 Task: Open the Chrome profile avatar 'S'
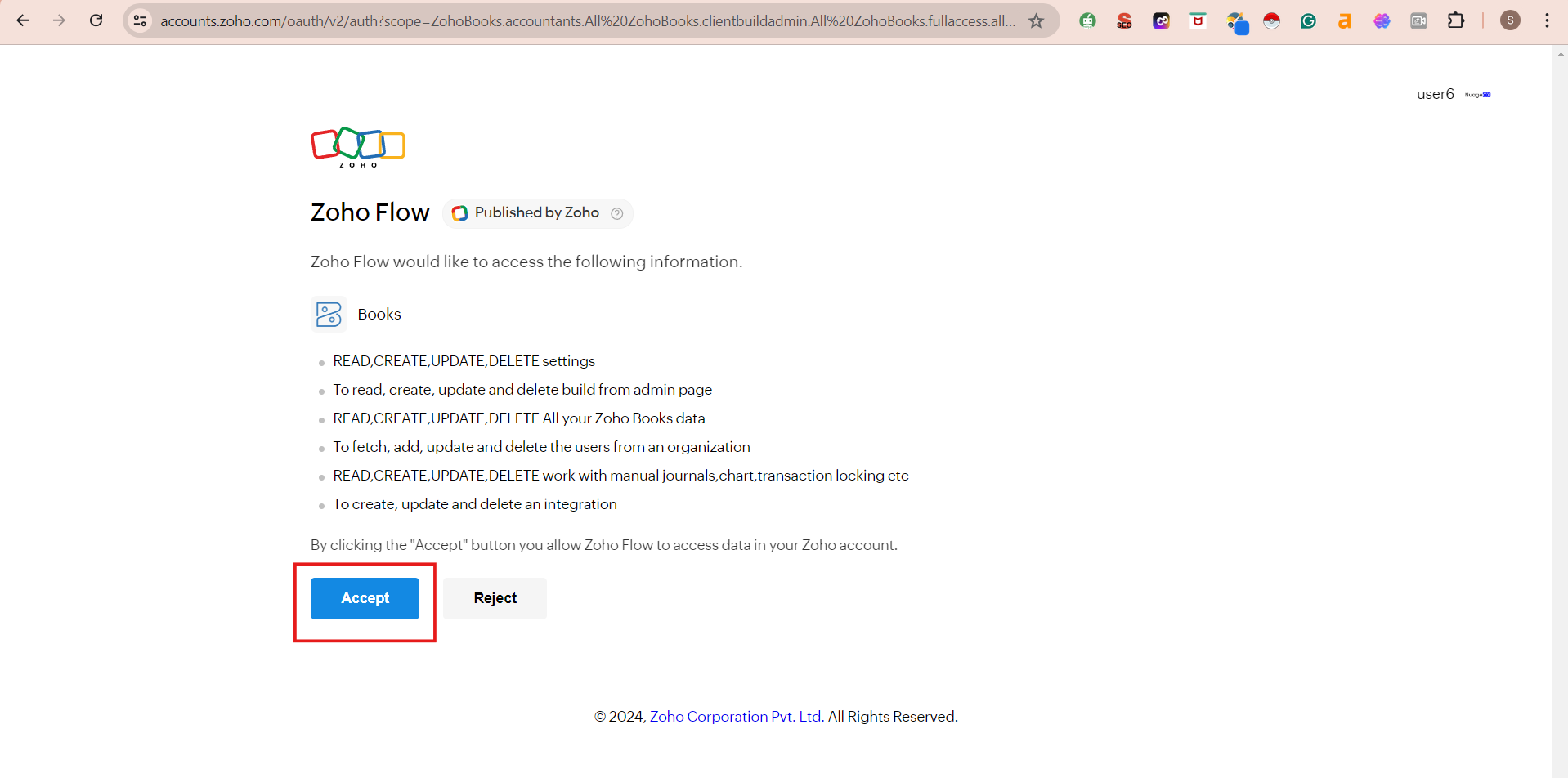click(x=1510, y=20)
